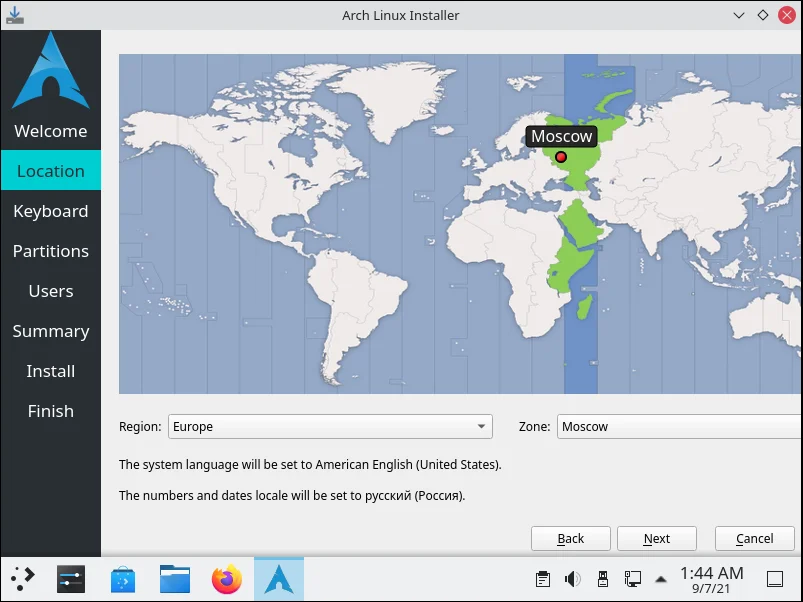Click the clock showing 1:44 AM
This screenshot has height=602, width=803.
pyautogui.click(x=711, y=578)
